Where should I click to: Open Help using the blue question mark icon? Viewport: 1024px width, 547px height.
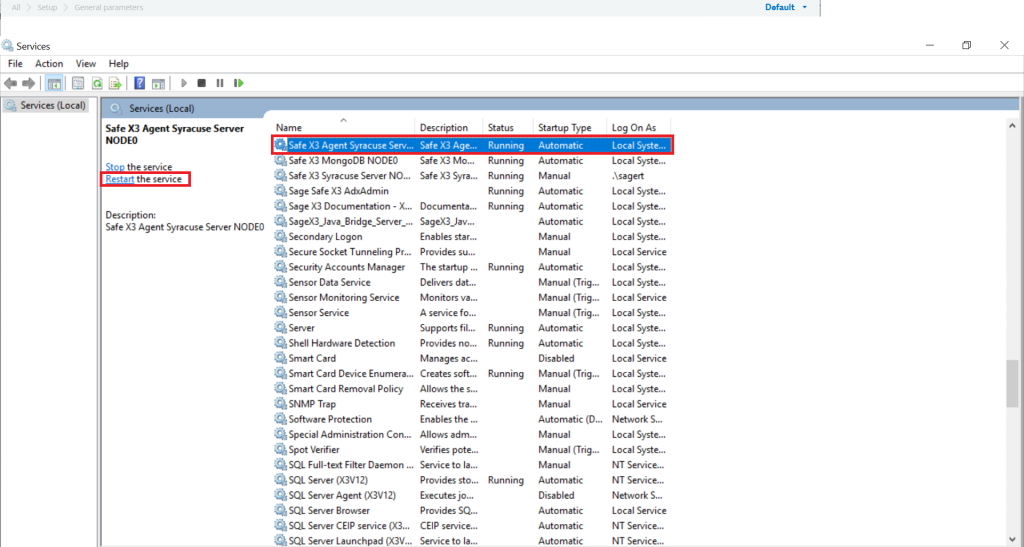[139, 84]
